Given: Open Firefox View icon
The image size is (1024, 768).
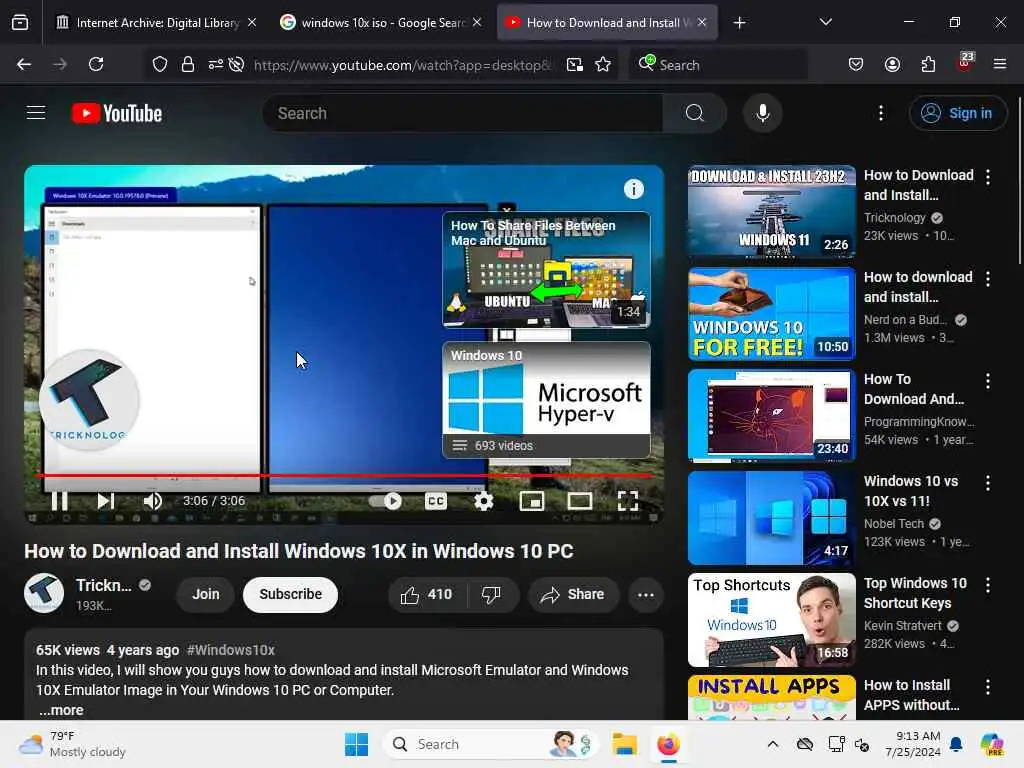Looking at the screenshot, I should (20, 23).
